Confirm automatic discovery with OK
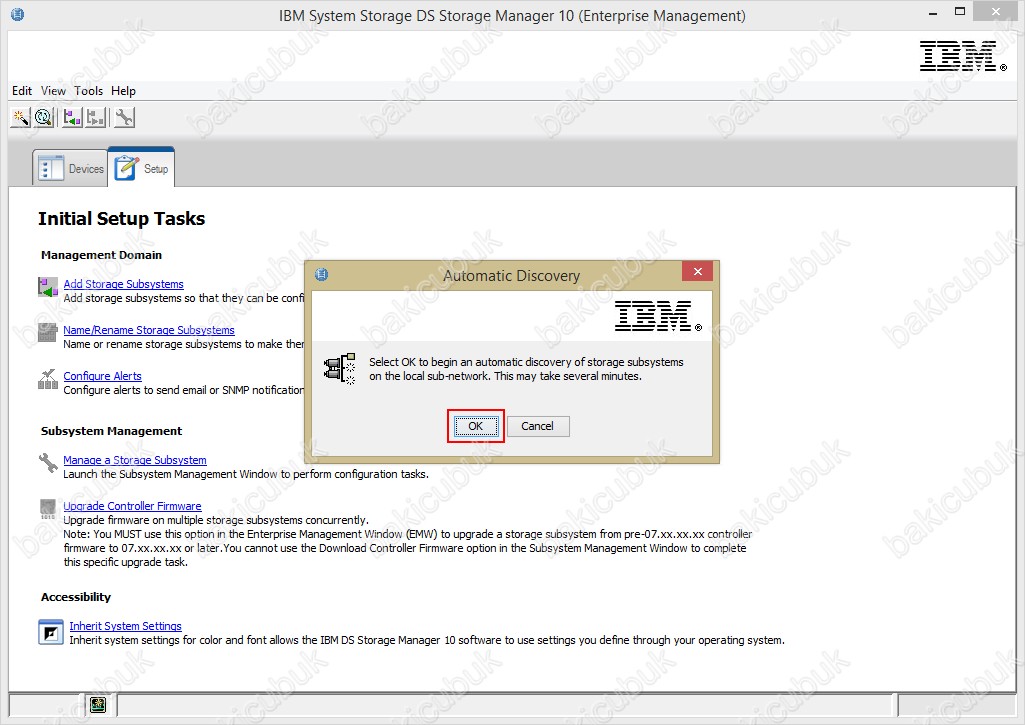Screen dimensions: 1025x725 475,426
